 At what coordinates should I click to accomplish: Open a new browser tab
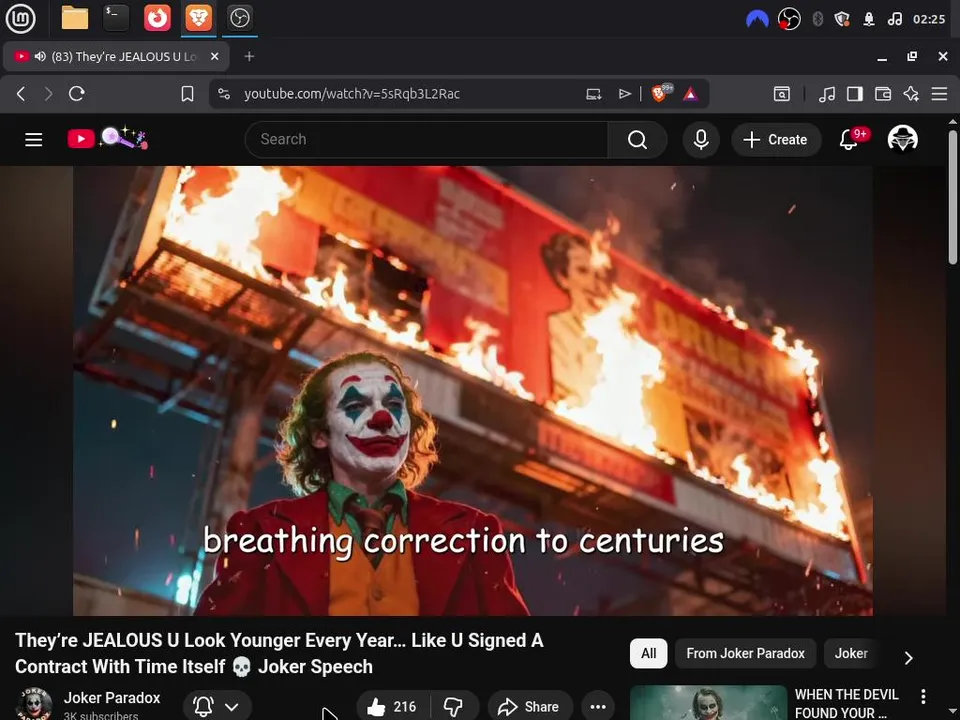(249, 56)
